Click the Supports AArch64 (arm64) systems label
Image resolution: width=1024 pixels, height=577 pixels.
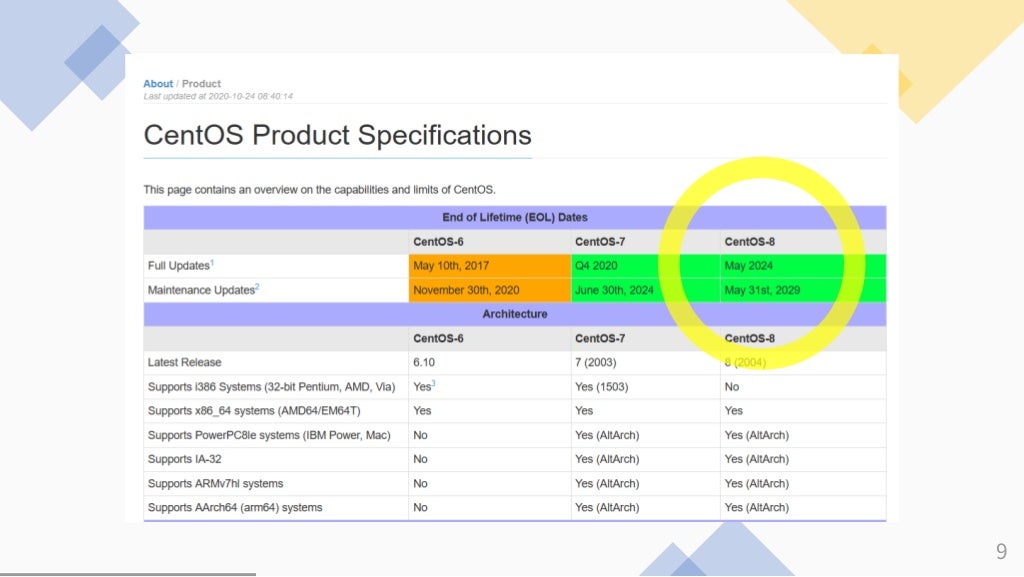235,508
